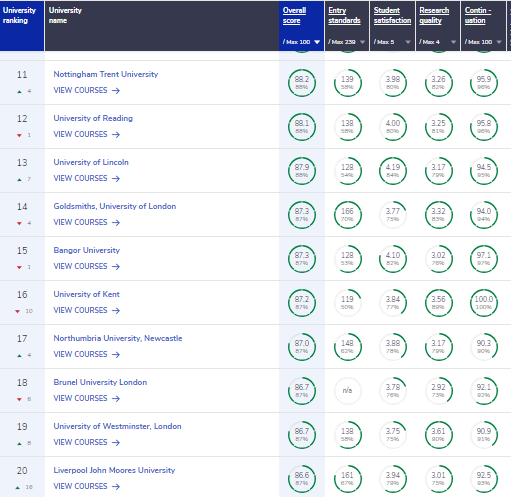Click Northumbria overall score 87.0 circle

point(302,347)
